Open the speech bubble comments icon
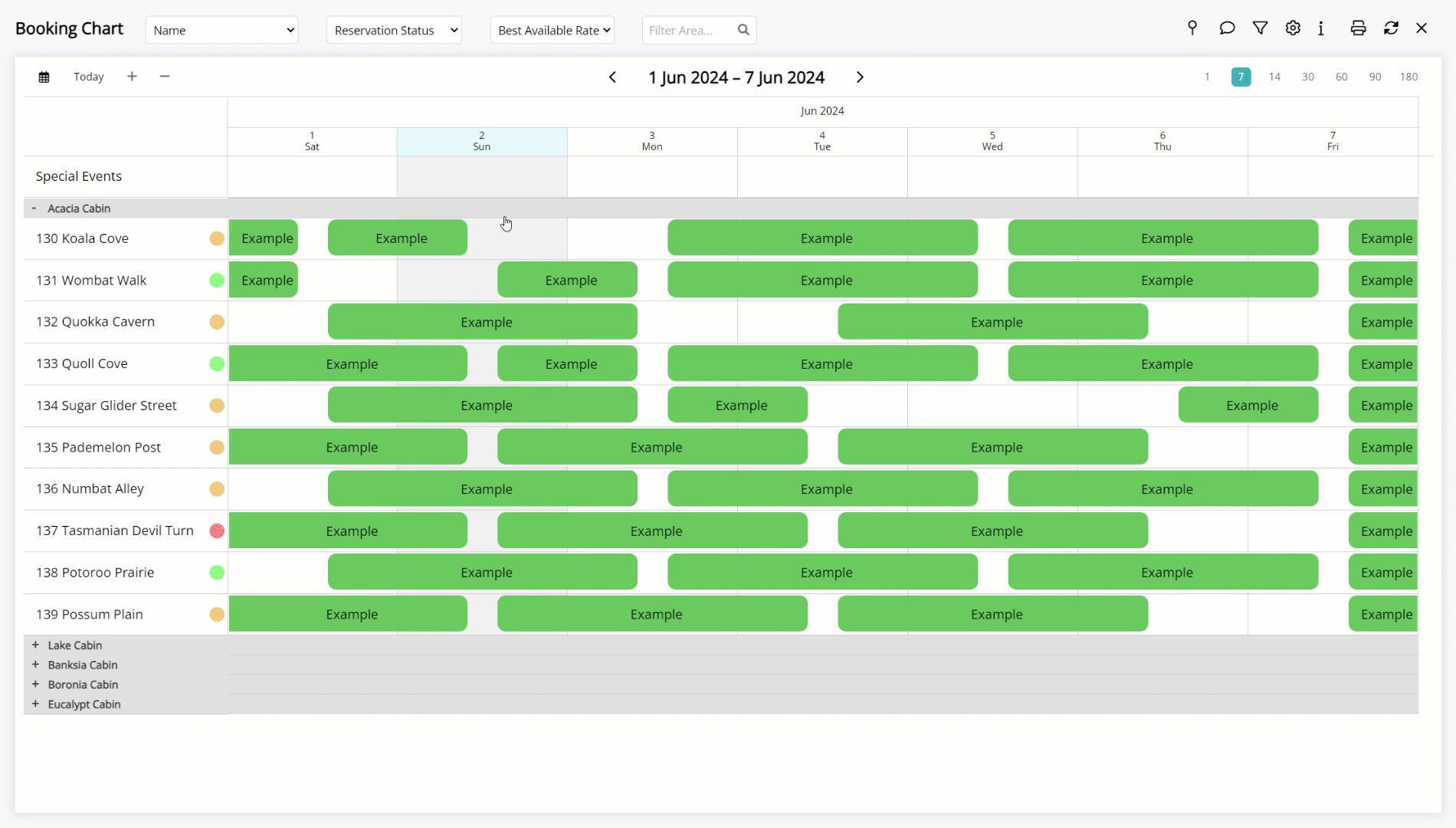The image size is (1456, 828). point(1227,28)
